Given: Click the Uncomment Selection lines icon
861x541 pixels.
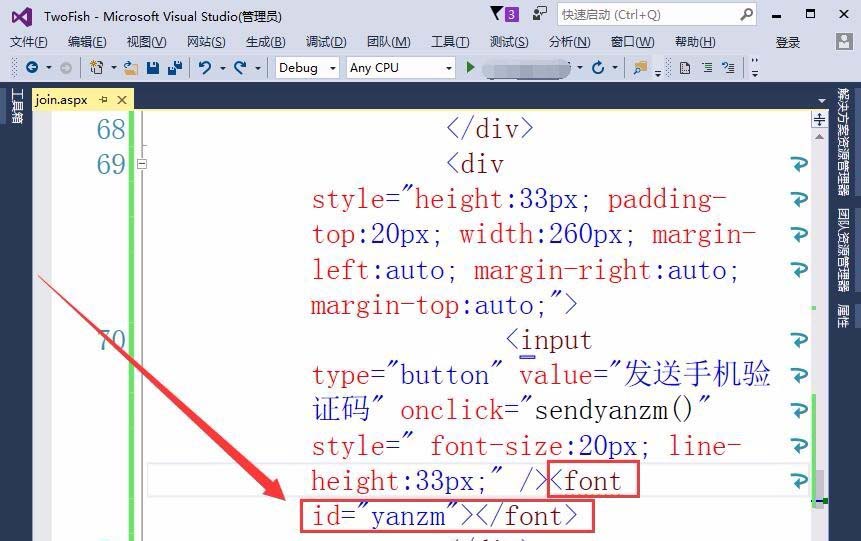Looking at the screenshot, I should (729, 68).
